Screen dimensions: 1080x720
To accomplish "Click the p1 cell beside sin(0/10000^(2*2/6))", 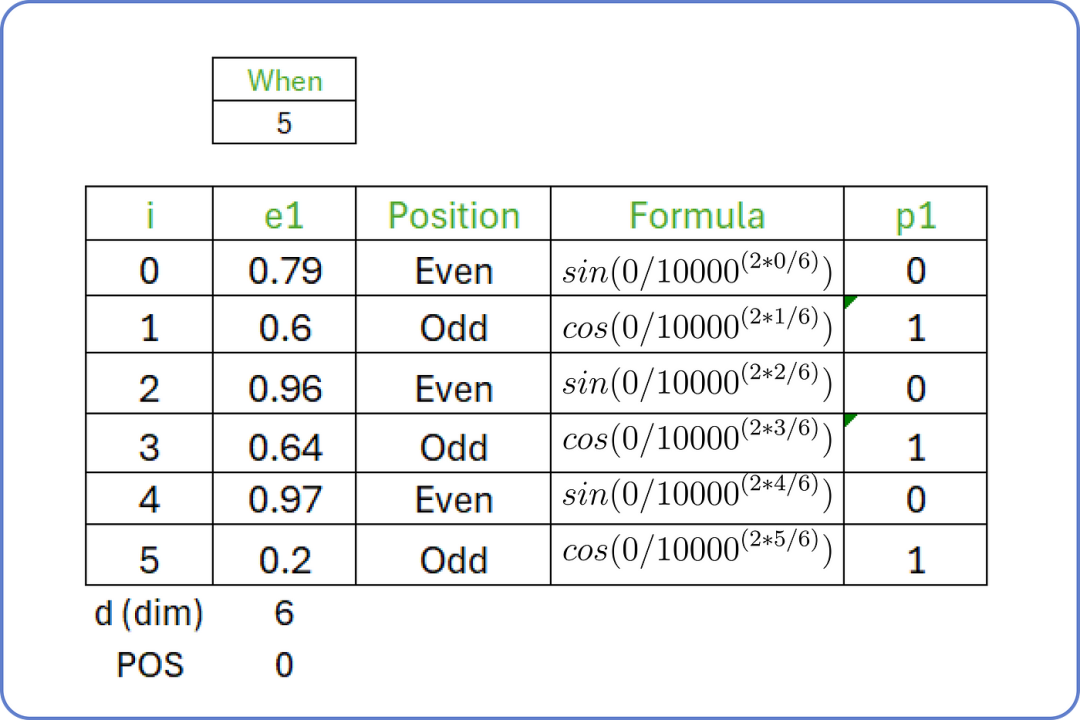I will pos(915,388).
